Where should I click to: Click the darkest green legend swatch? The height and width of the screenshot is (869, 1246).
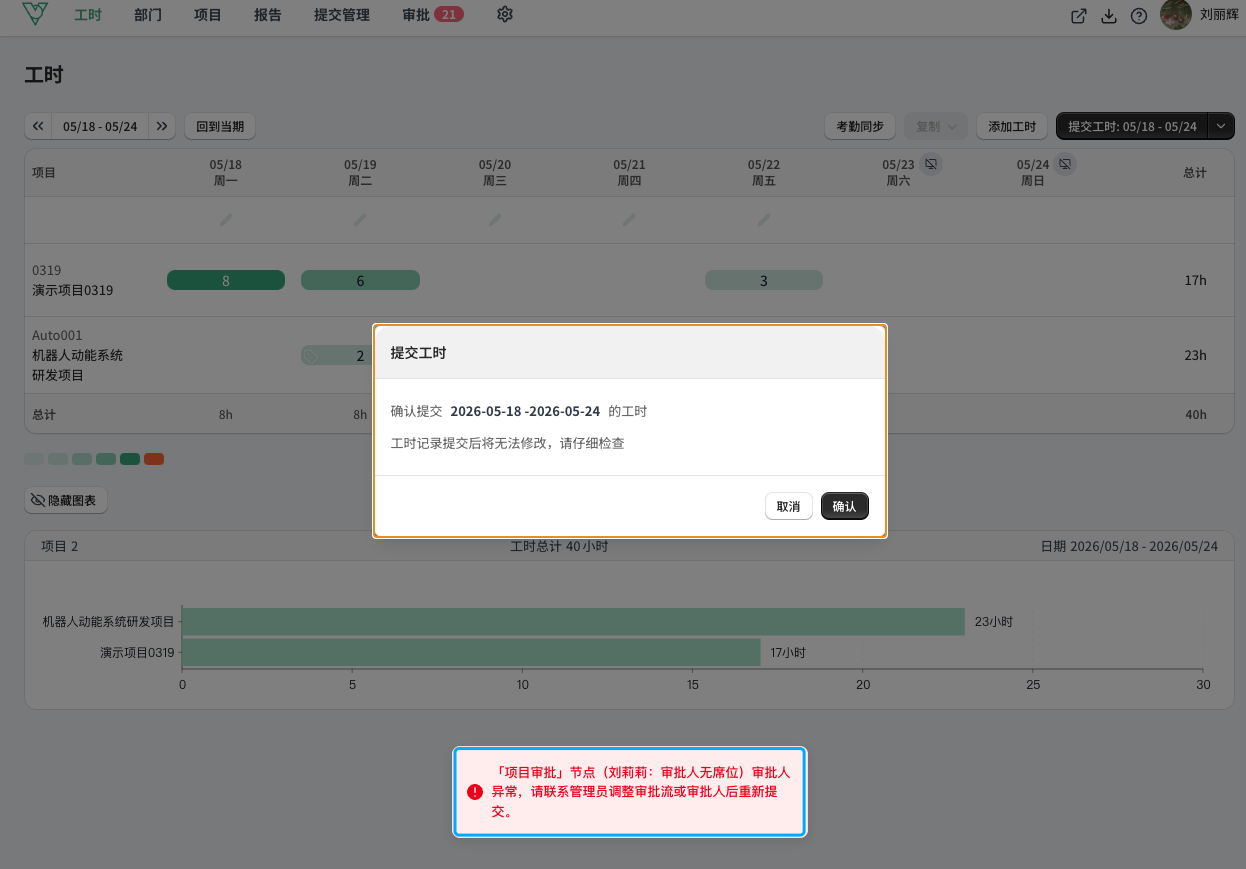130,459
